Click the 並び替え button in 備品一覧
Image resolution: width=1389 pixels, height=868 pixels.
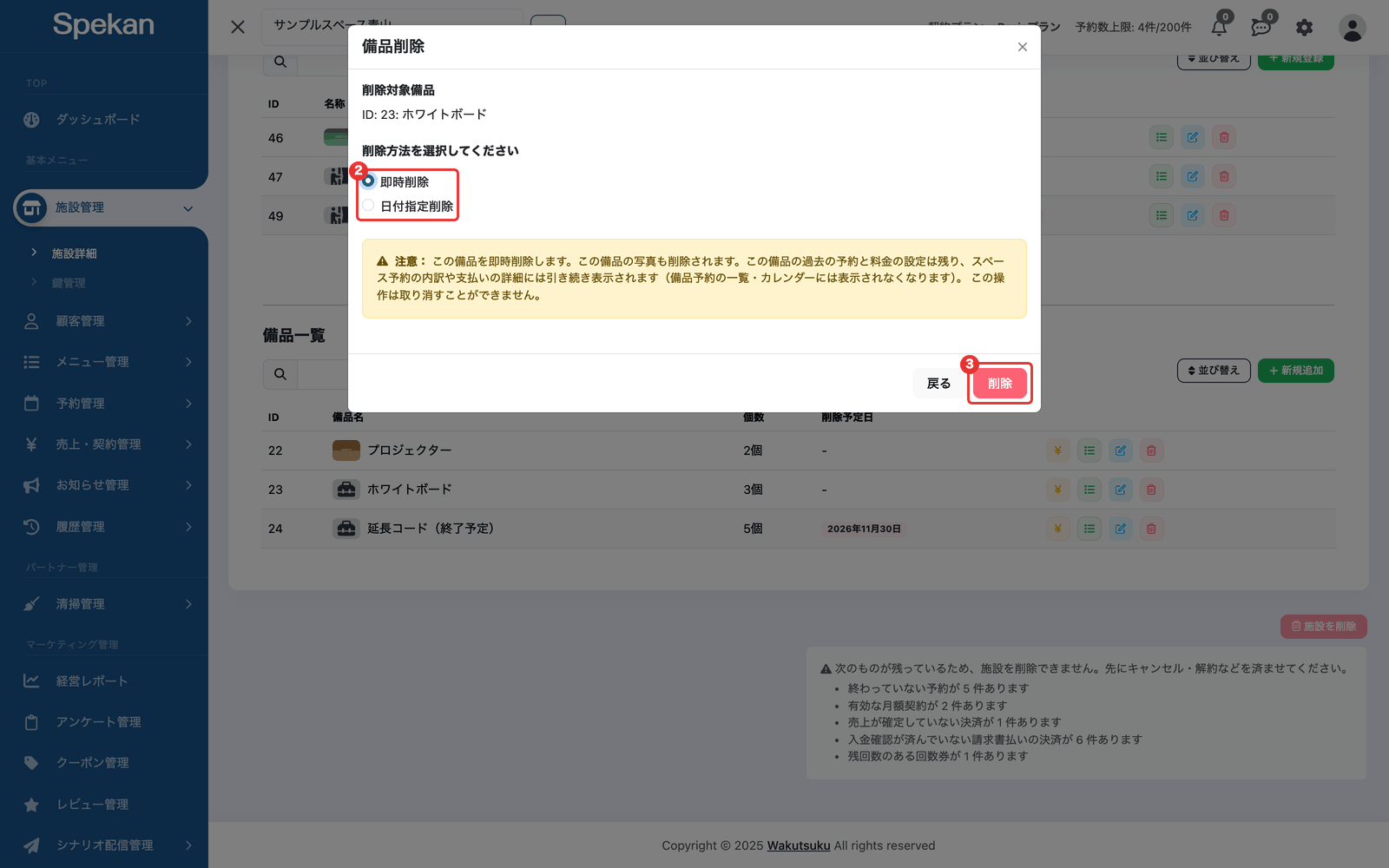tap(1214, 371)
